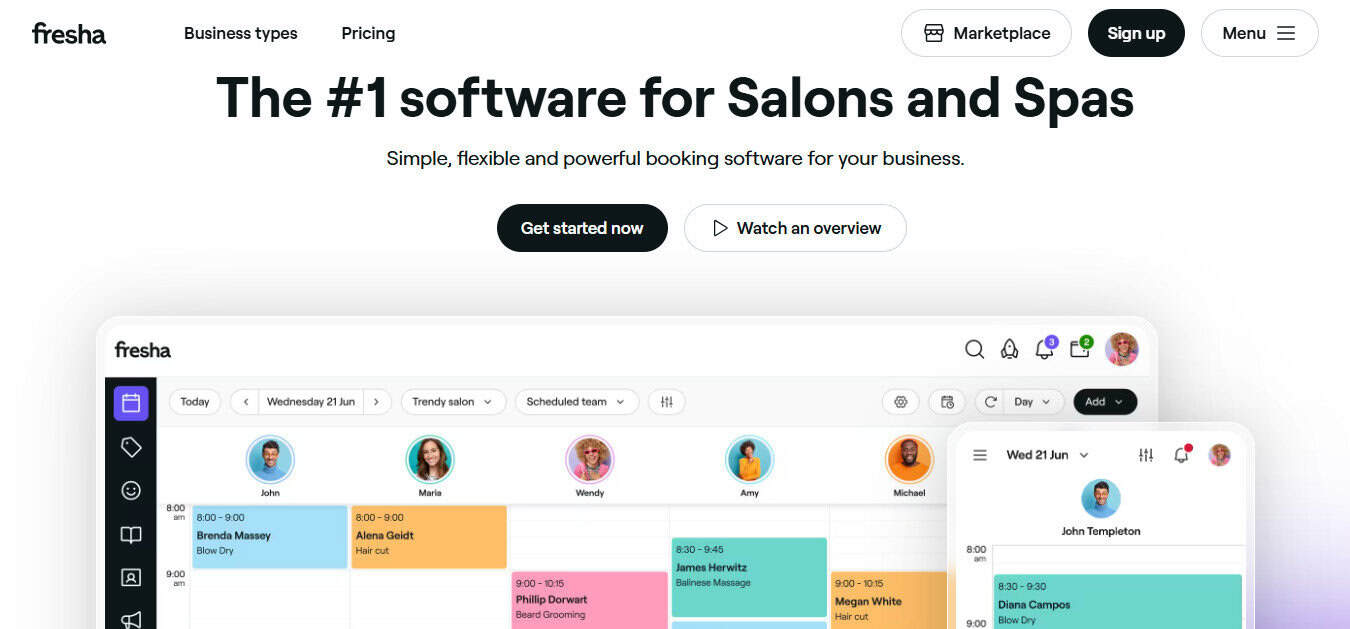Open the mobile notification bell with red dot
The image size is (1350, 629).
pyautogui.click(x=1182, y=454)
